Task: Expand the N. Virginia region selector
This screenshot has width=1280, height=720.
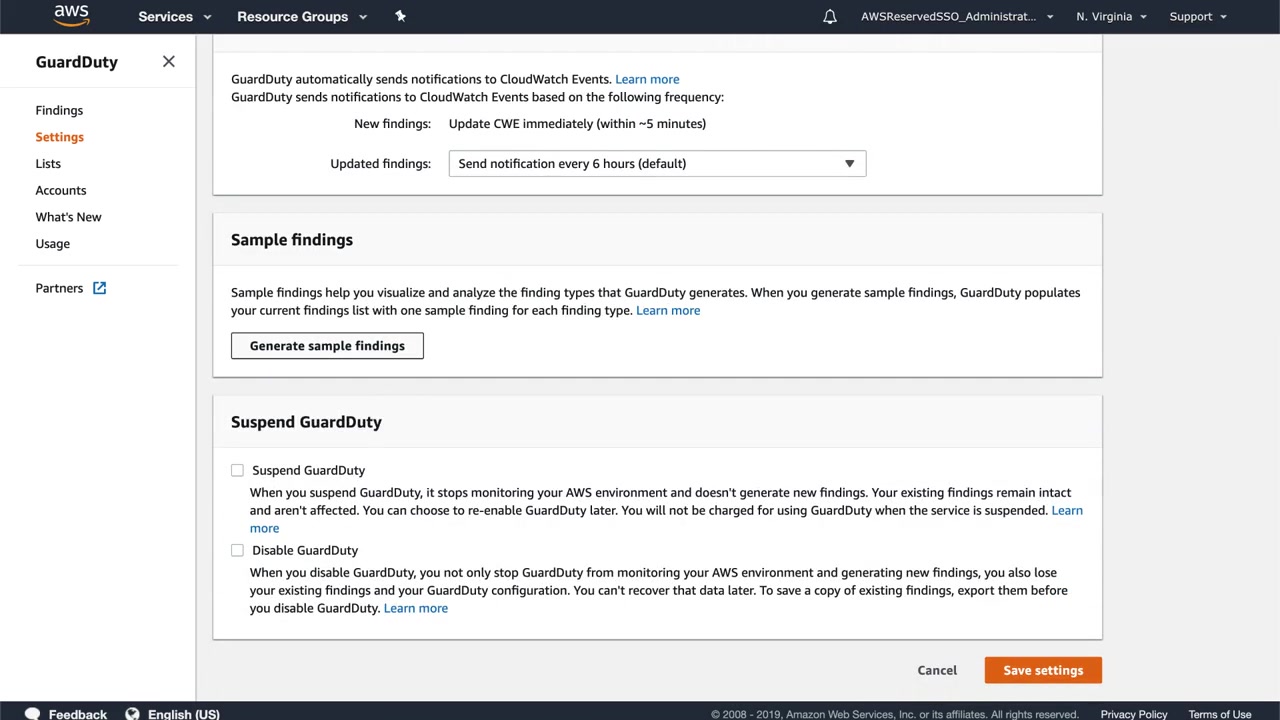Action: pos(1111,17)
